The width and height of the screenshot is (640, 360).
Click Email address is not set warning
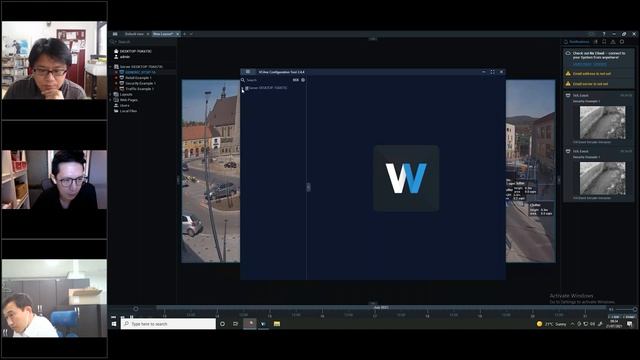click(x=599, y=73)
